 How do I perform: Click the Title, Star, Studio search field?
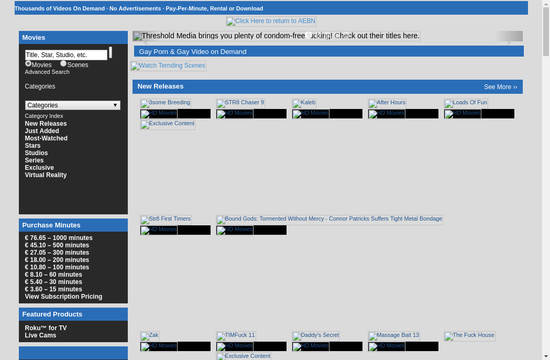click(x=66, y=55)
